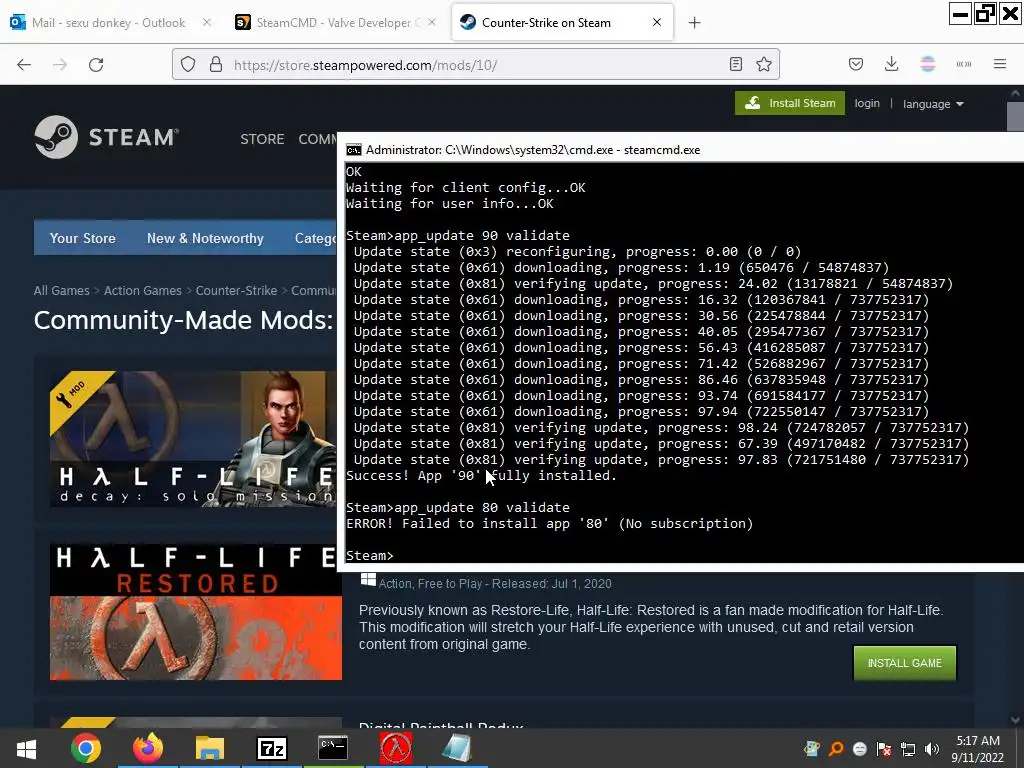
Task: Click All Games breadcrumb link
Action: click(61, 291)
